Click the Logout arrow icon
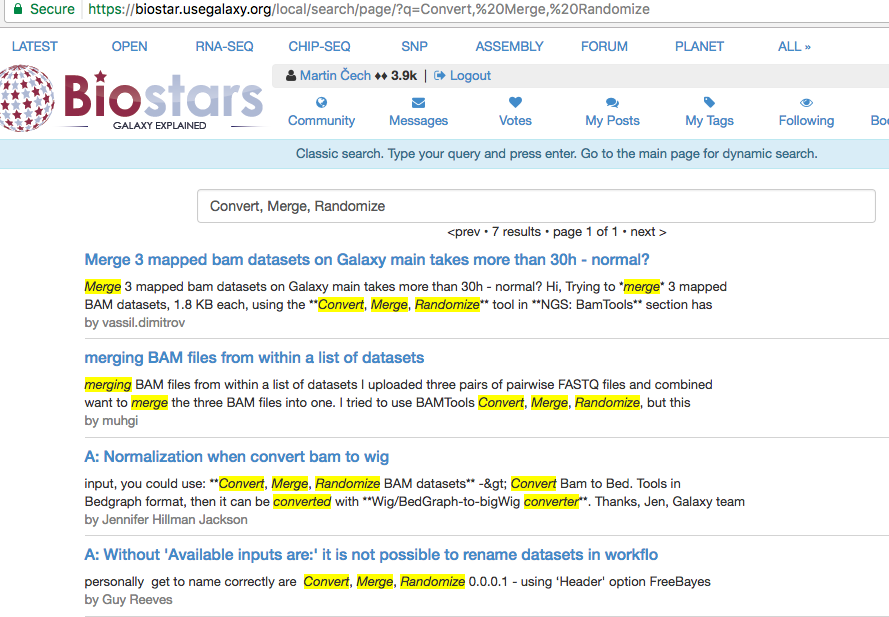889x617 pixels. 439,75
